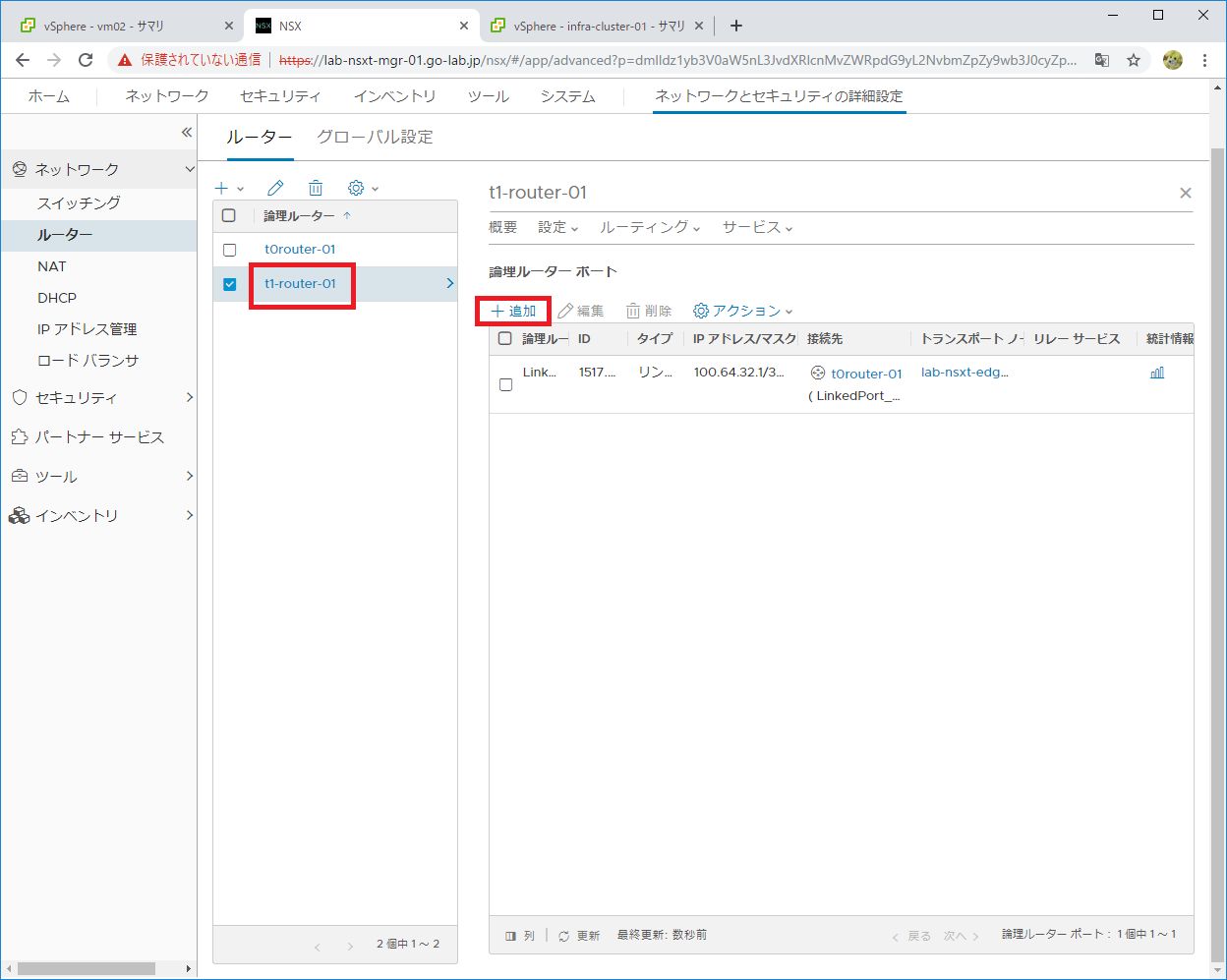Click the edit pencil icon above router list
Image resolution: width=1227 pixels, height=980 pixels.
pyautogui.click(x=276, y=188)
